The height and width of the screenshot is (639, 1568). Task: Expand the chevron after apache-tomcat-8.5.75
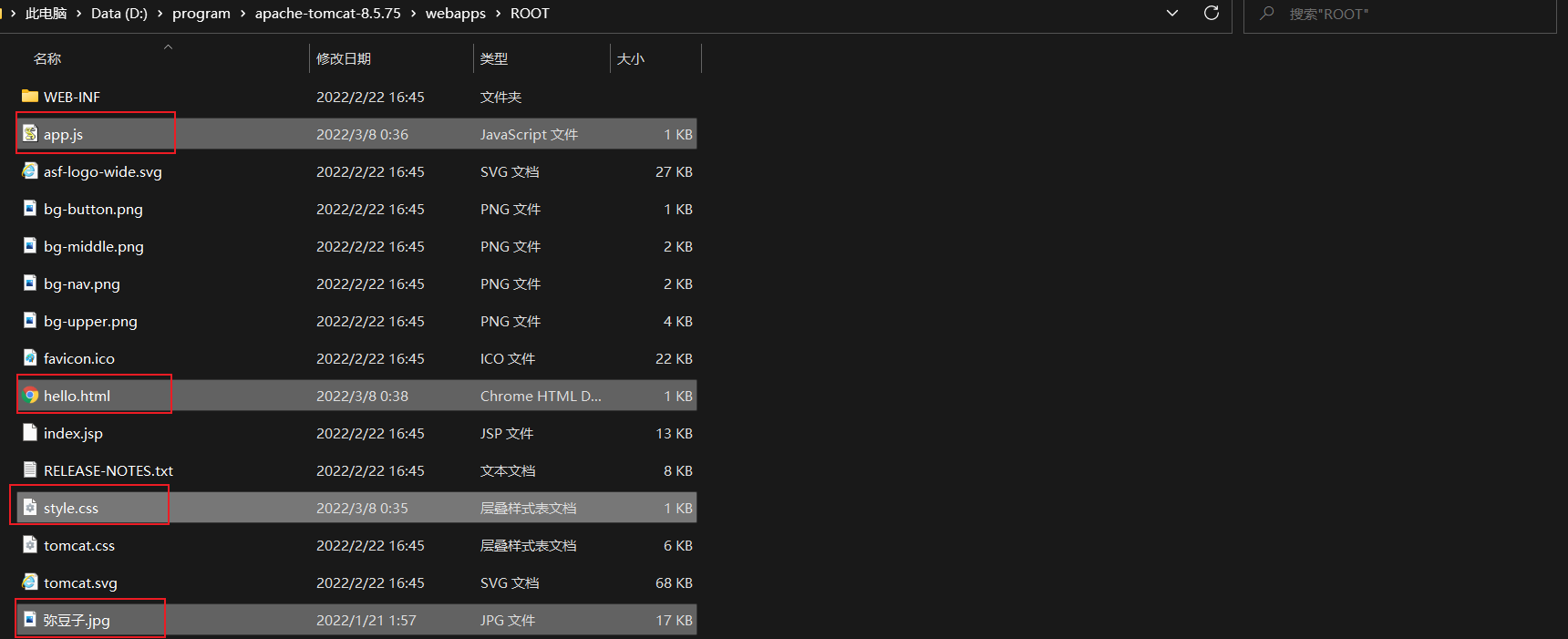click(413, 14)
